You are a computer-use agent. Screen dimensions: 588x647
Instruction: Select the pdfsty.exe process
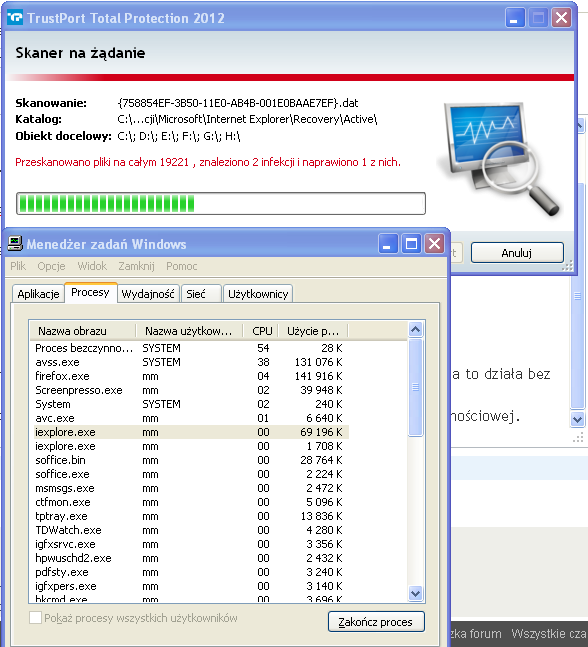[x=189, y=572]
